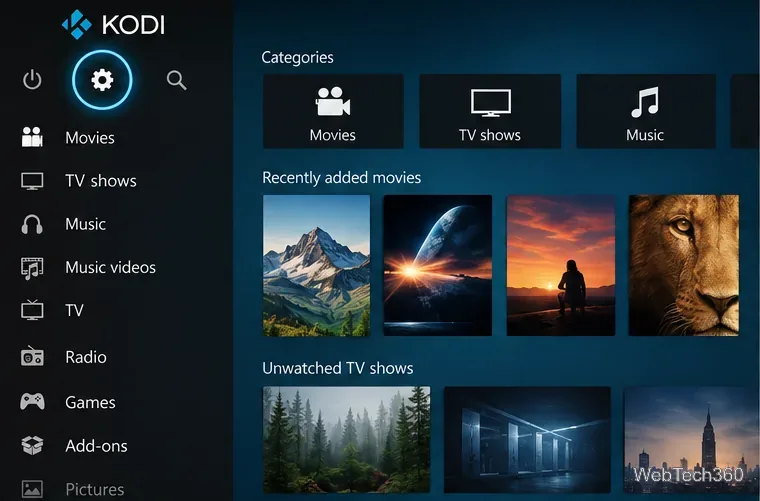Viewport: 760px width, 501px height.
Task: Select Pictures in the sidebar
Action: pyautogui.click(x=95, y=489)
